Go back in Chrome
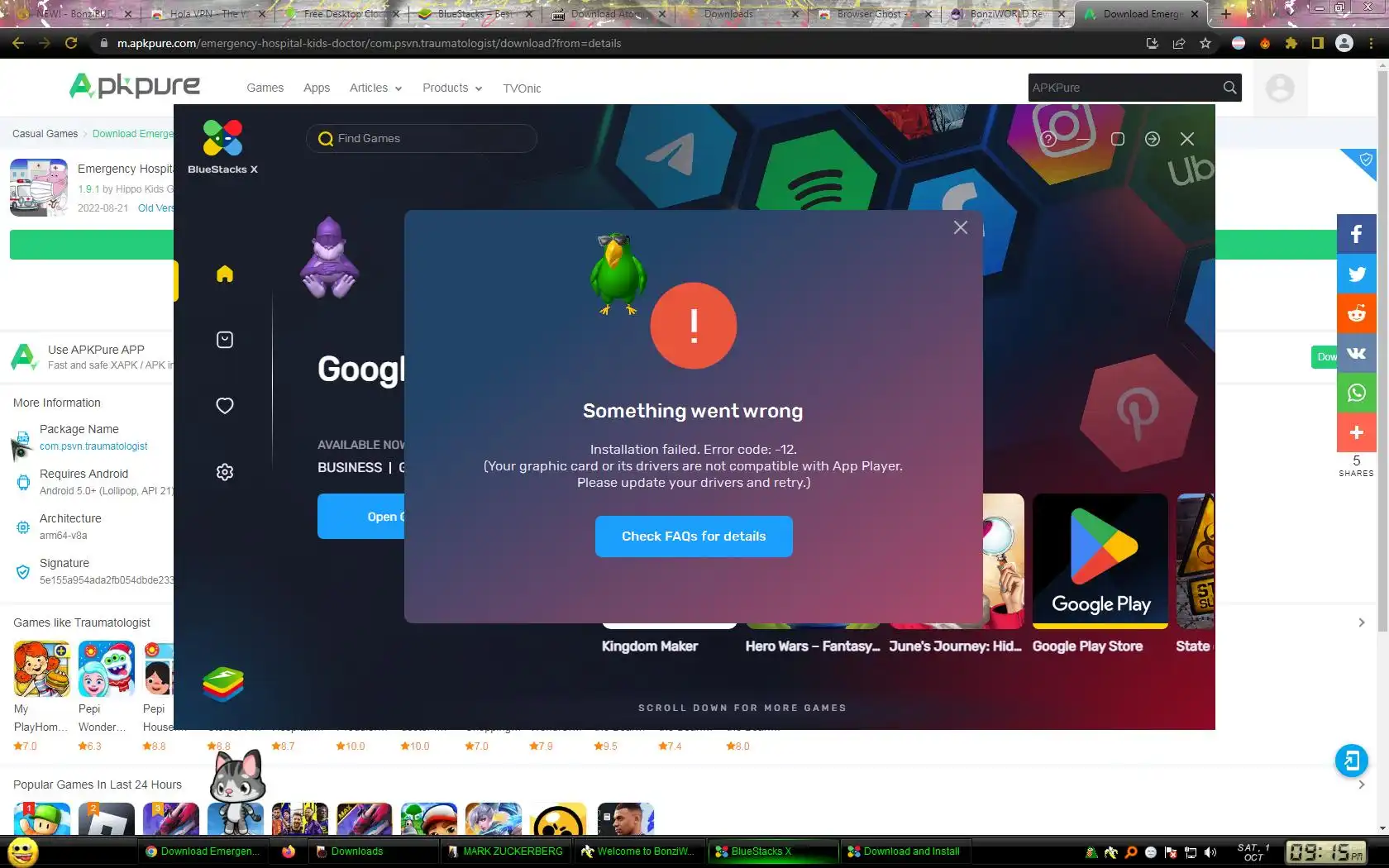This screenshot has height=868, width=1389. coord(18,43)
